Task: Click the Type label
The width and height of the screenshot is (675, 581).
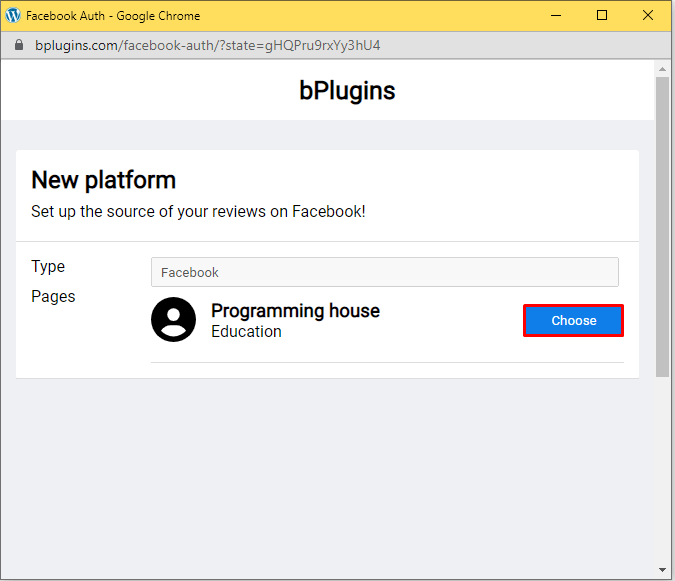Action: click(48, 266)
